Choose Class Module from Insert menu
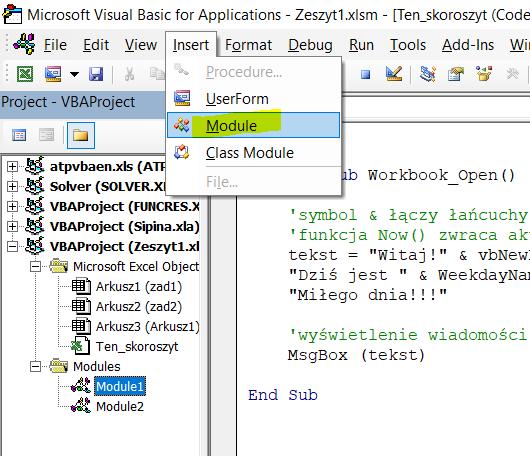Screen dimensions: 530x456 [x=253, y=153]
